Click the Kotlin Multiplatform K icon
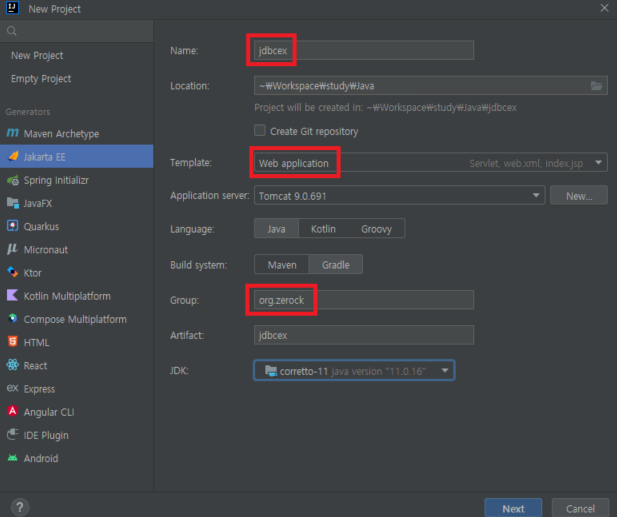617x517 pixels. (13, 295)
